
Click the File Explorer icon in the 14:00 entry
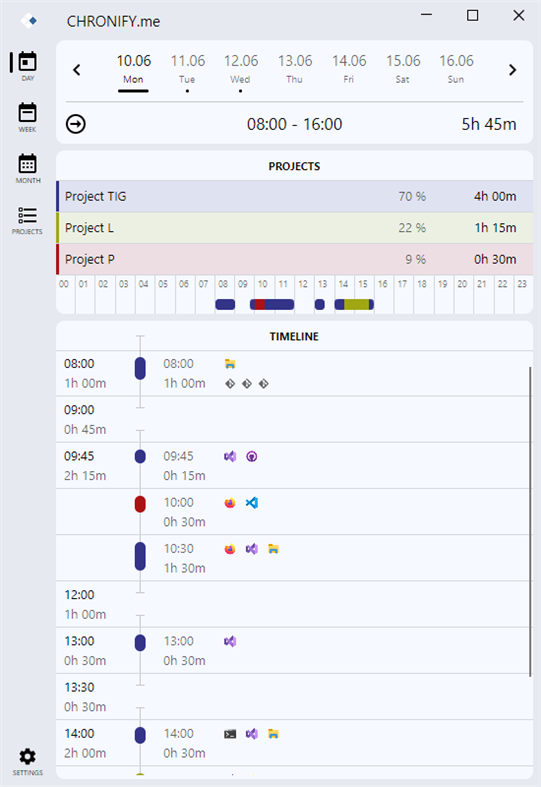pyautogui.click(x=274, y=734)
